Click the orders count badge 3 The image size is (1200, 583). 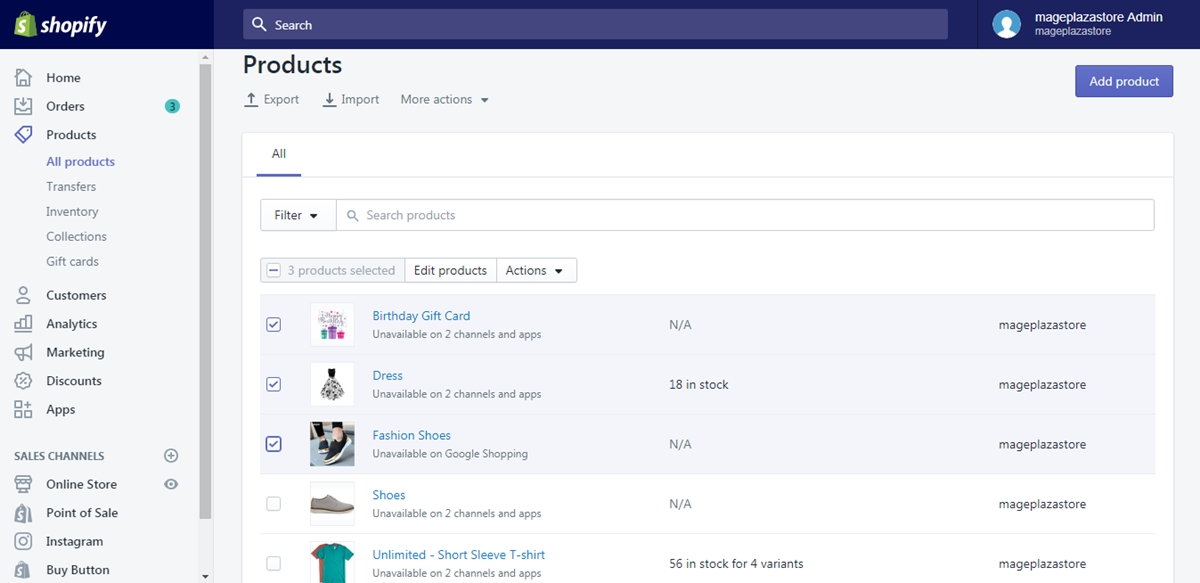click(x=172, y=106)
